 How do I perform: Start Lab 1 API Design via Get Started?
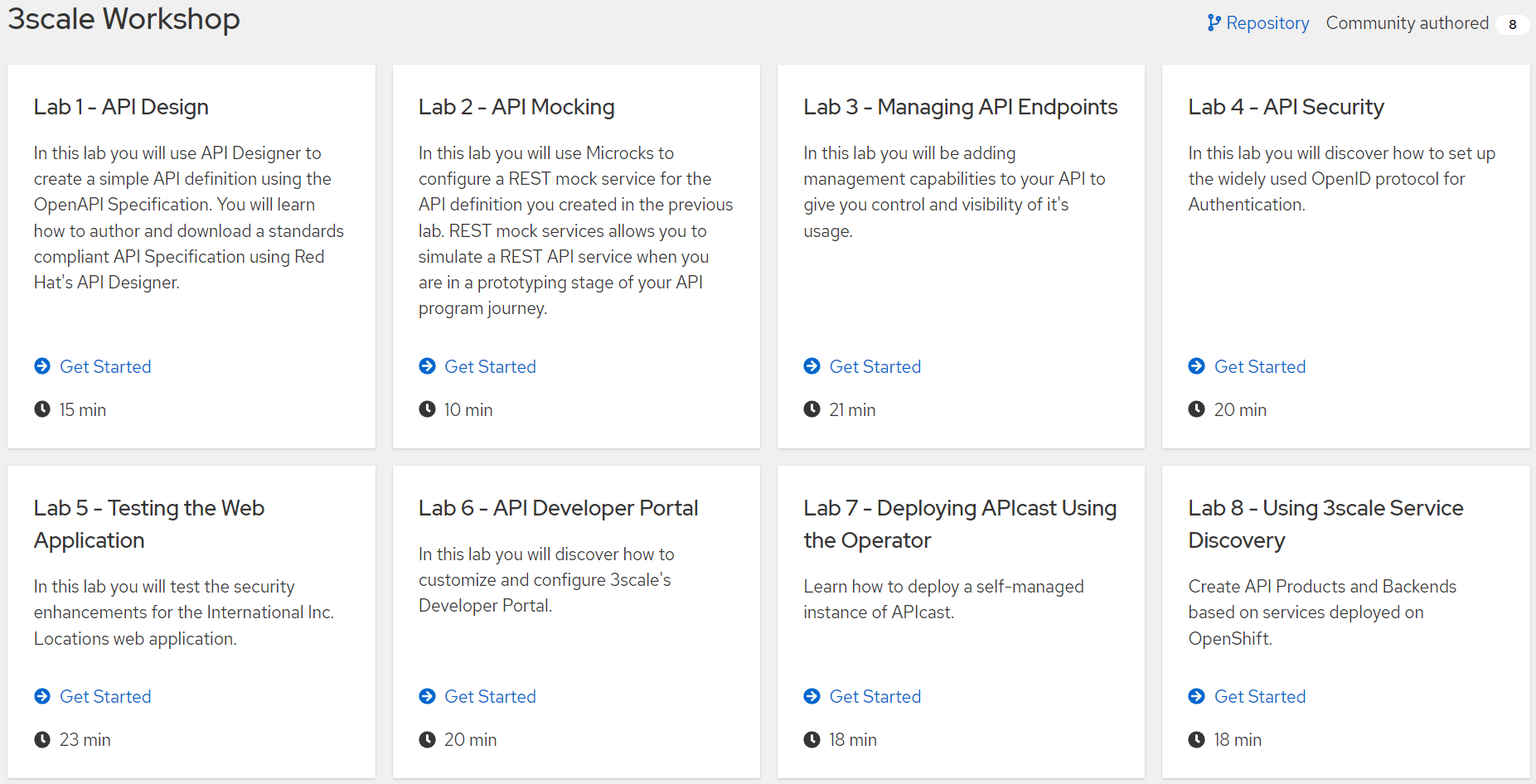click(x=105, y=366)
